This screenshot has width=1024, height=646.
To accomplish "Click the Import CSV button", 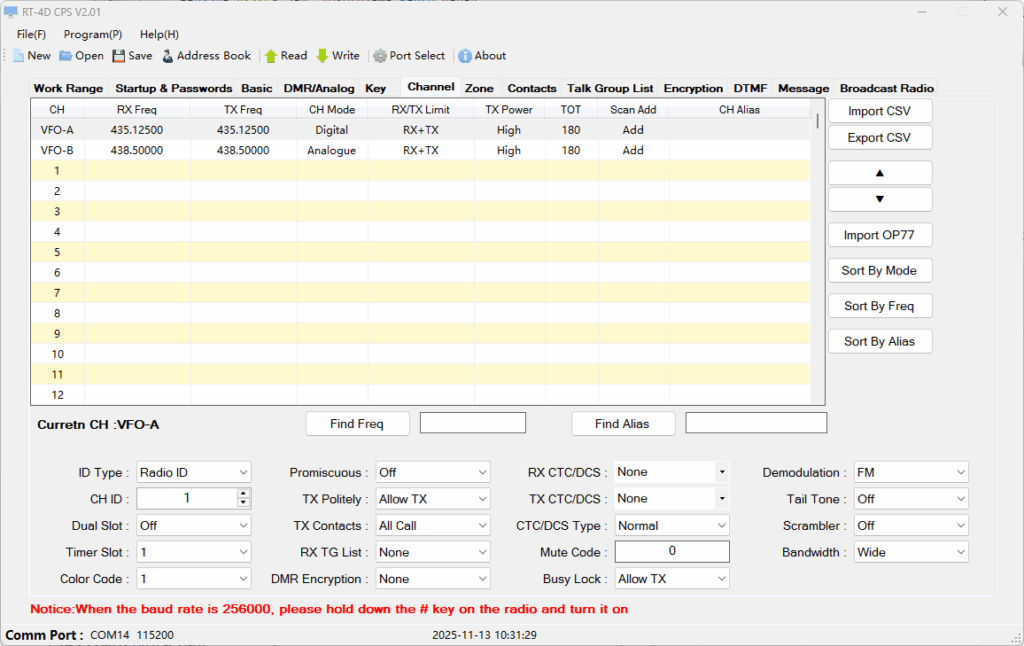I will (880, 111).
